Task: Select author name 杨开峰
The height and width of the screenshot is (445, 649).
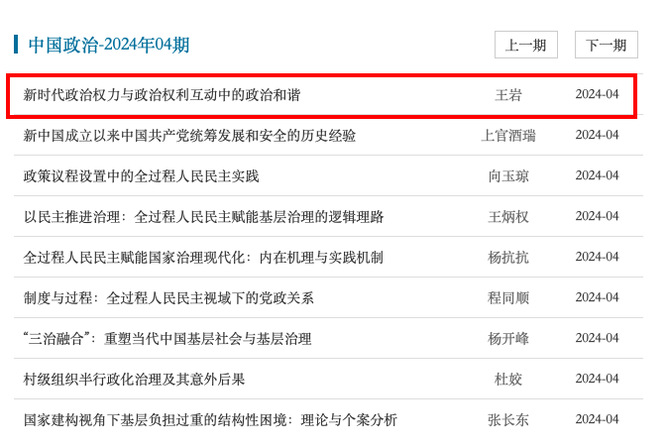Action: (x=508, y=338)
